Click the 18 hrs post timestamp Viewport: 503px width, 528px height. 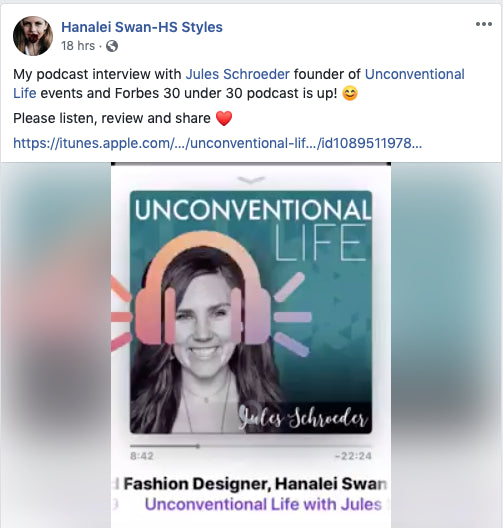tap(78, 46)
